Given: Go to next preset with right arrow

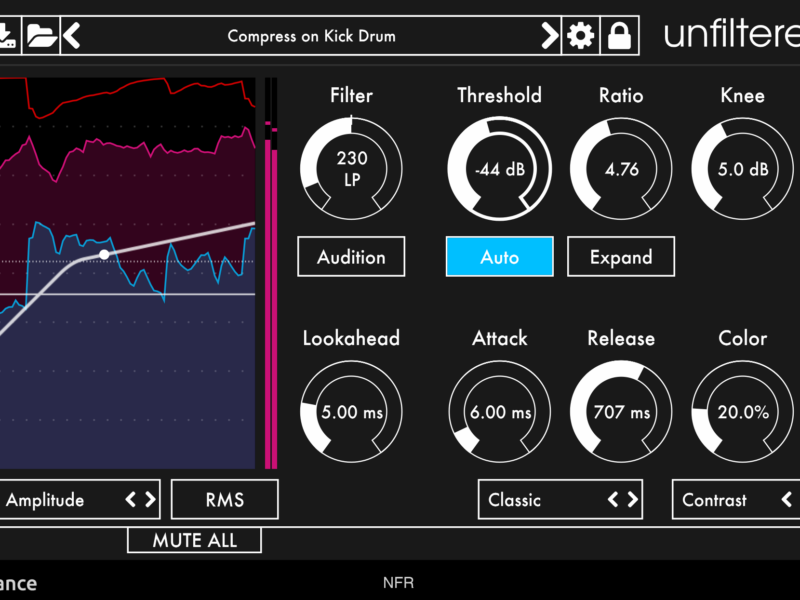Looking at the screenshot, I should [x=549, y=36].
